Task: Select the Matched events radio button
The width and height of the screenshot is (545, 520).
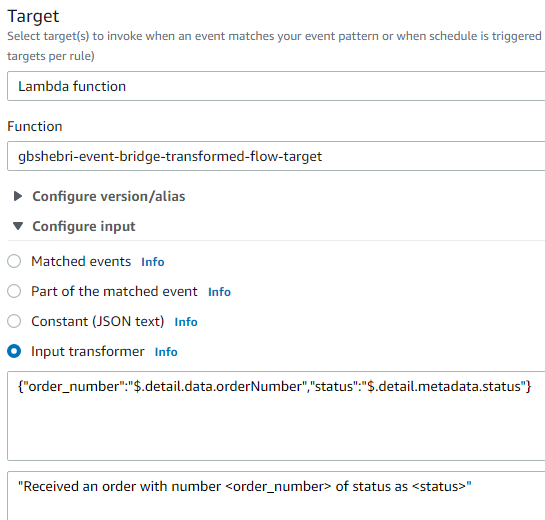Action: click(x=14, y=261)
